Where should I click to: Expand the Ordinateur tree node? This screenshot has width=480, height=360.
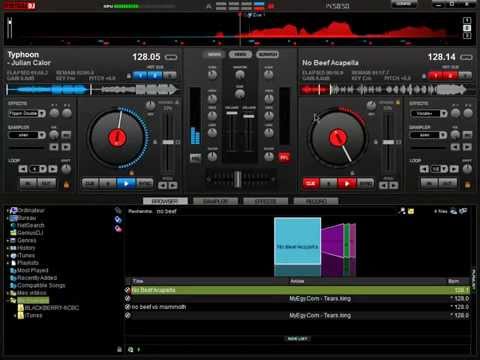click(x=7, y=211)
